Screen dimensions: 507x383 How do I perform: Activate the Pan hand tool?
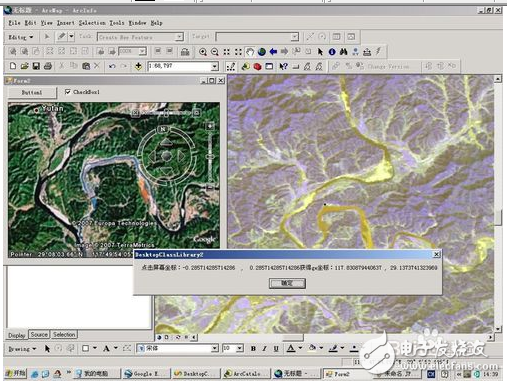click(x=250, y=52)
